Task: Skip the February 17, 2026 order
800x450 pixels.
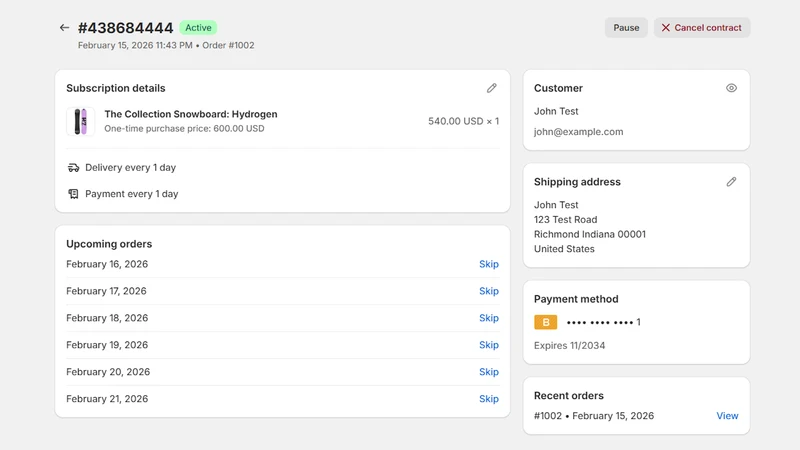Action: (x=488, y=291)
